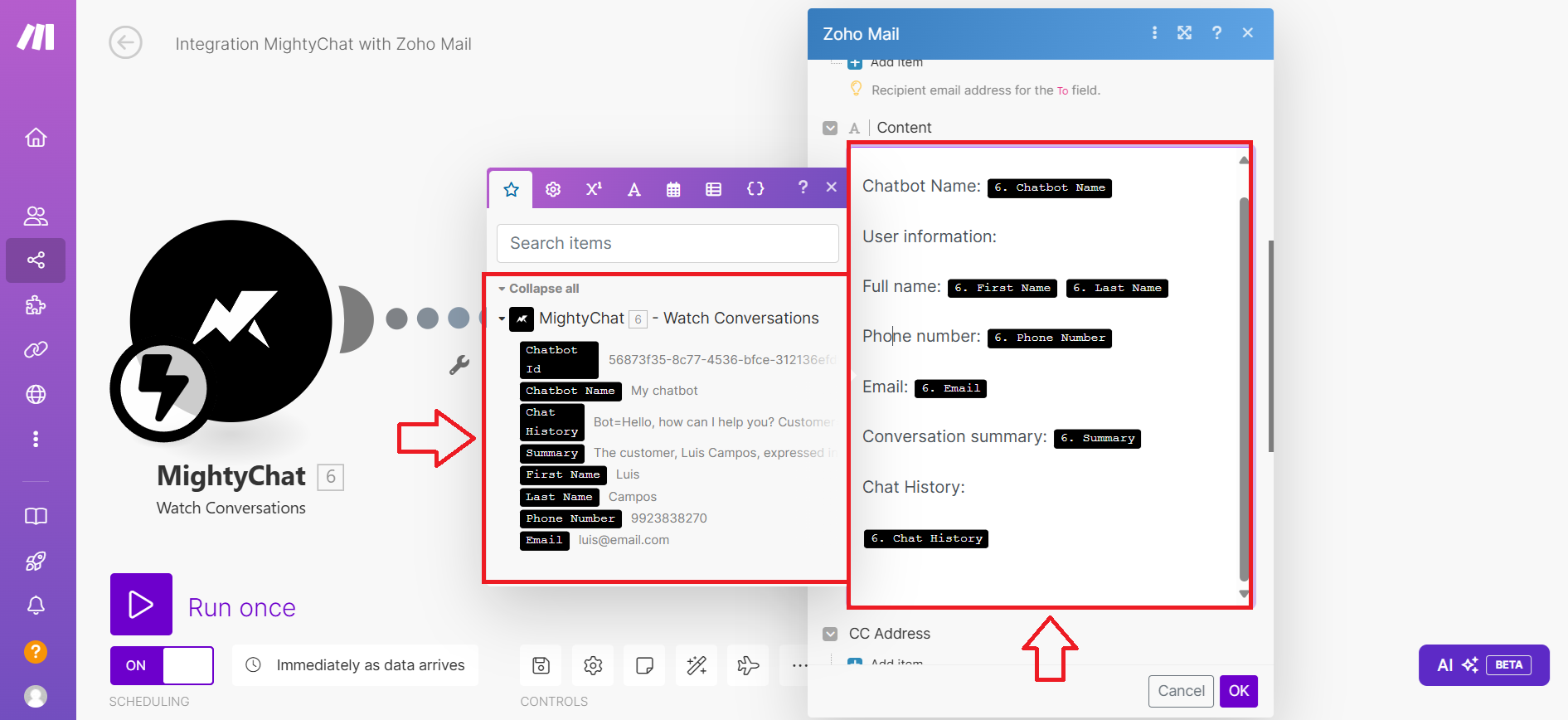
Task: Click '6. Chat History' pill in Content
Action: coord(926,538)
